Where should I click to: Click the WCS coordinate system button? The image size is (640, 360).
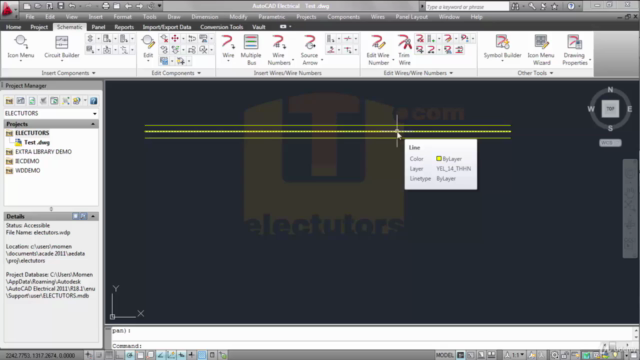click(x=610, y=143)
